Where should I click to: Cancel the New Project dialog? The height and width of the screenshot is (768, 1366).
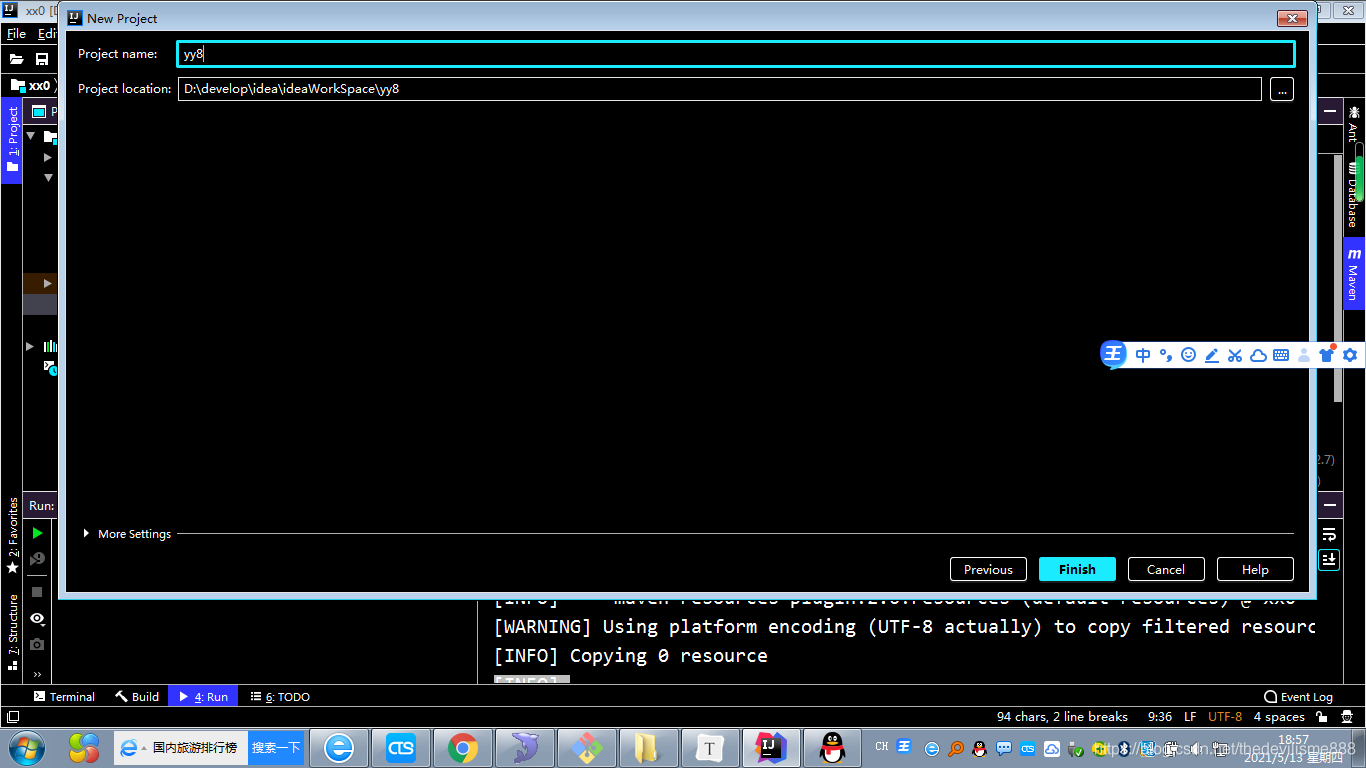tap(1166, 569)
